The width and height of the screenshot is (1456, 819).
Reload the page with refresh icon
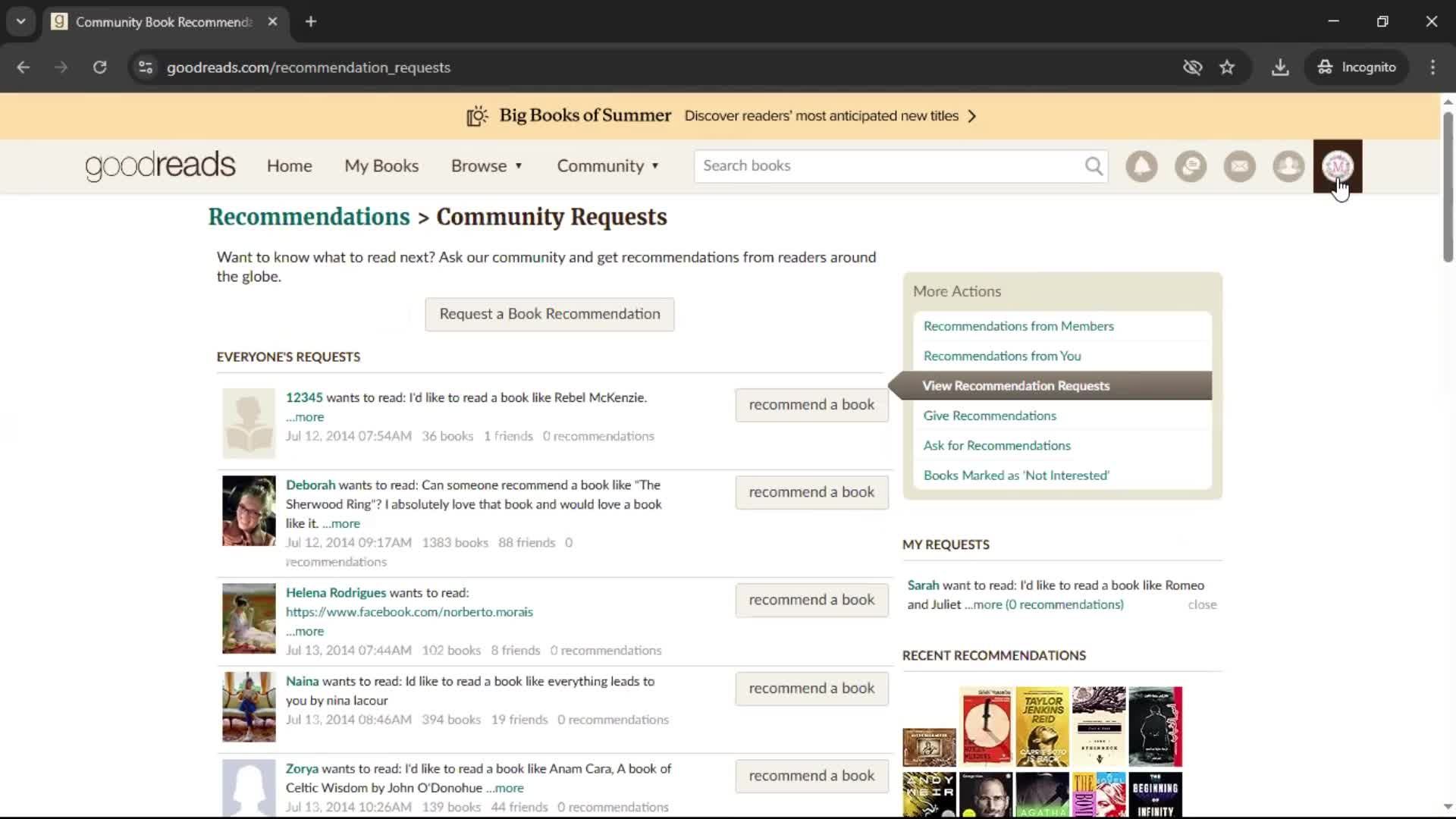[x=99, y=67]
